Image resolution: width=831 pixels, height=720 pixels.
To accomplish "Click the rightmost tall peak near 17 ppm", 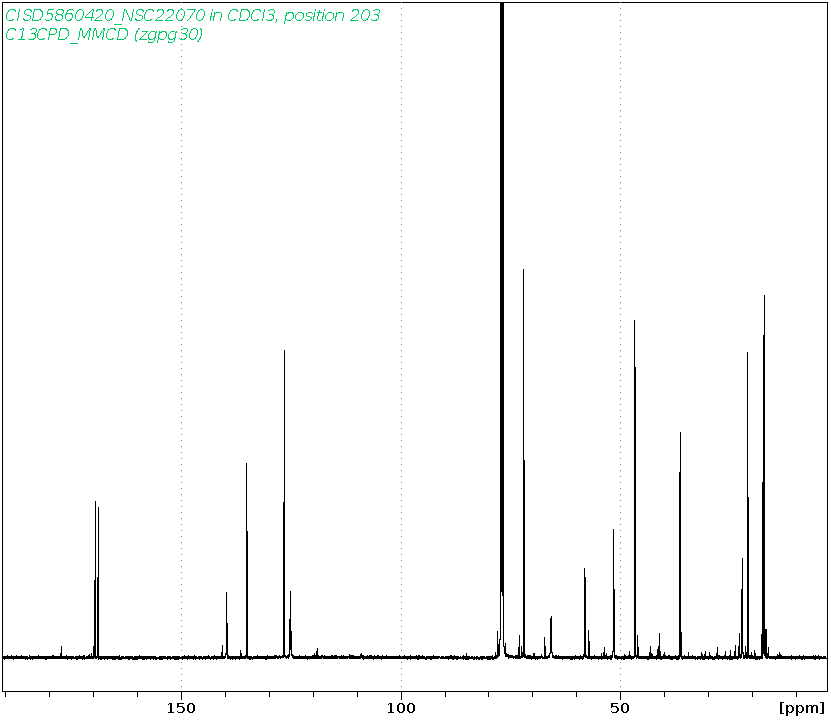I will pyautogui.click(x=764, y=476).
